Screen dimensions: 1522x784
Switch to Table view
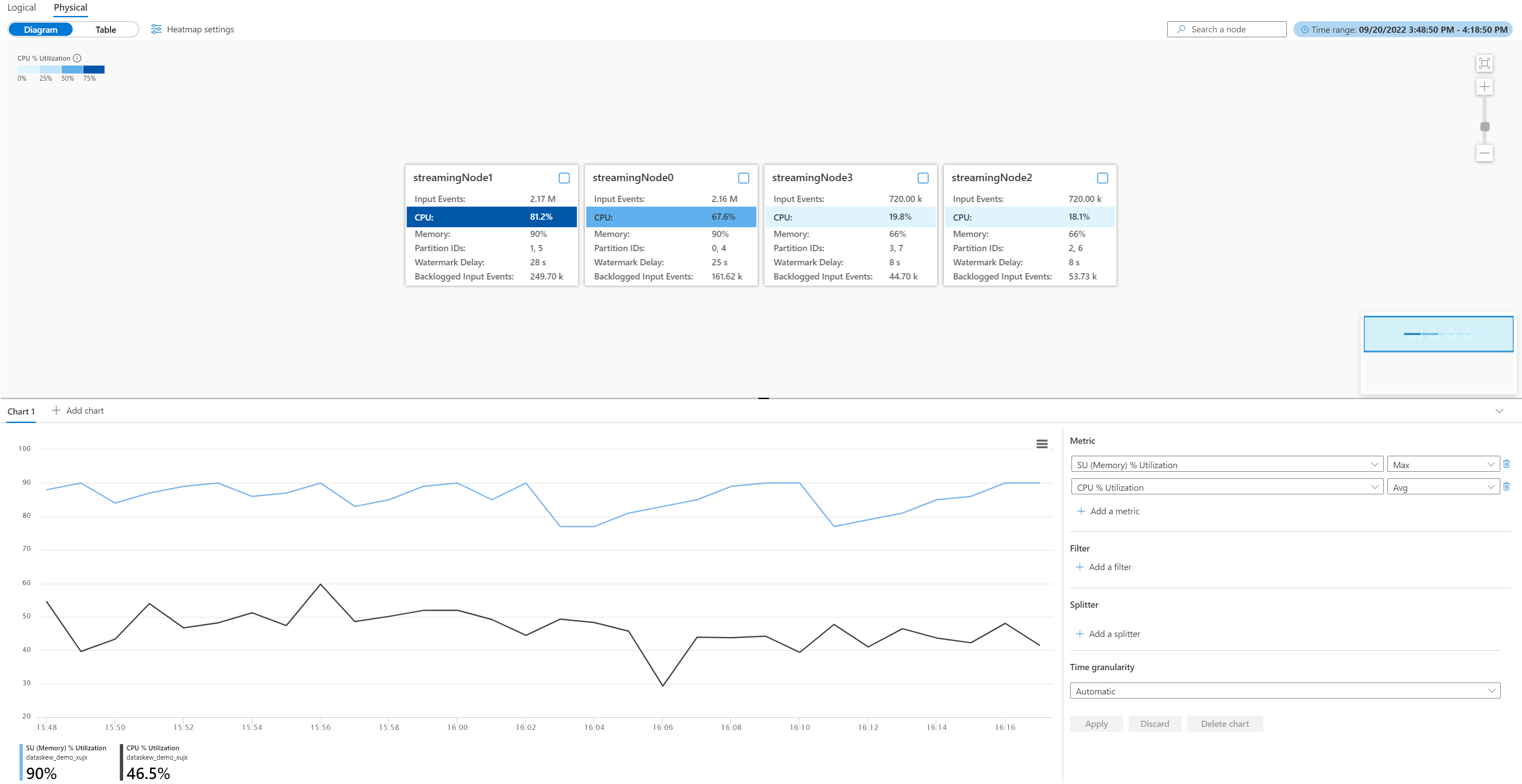(x=106, y=30)
